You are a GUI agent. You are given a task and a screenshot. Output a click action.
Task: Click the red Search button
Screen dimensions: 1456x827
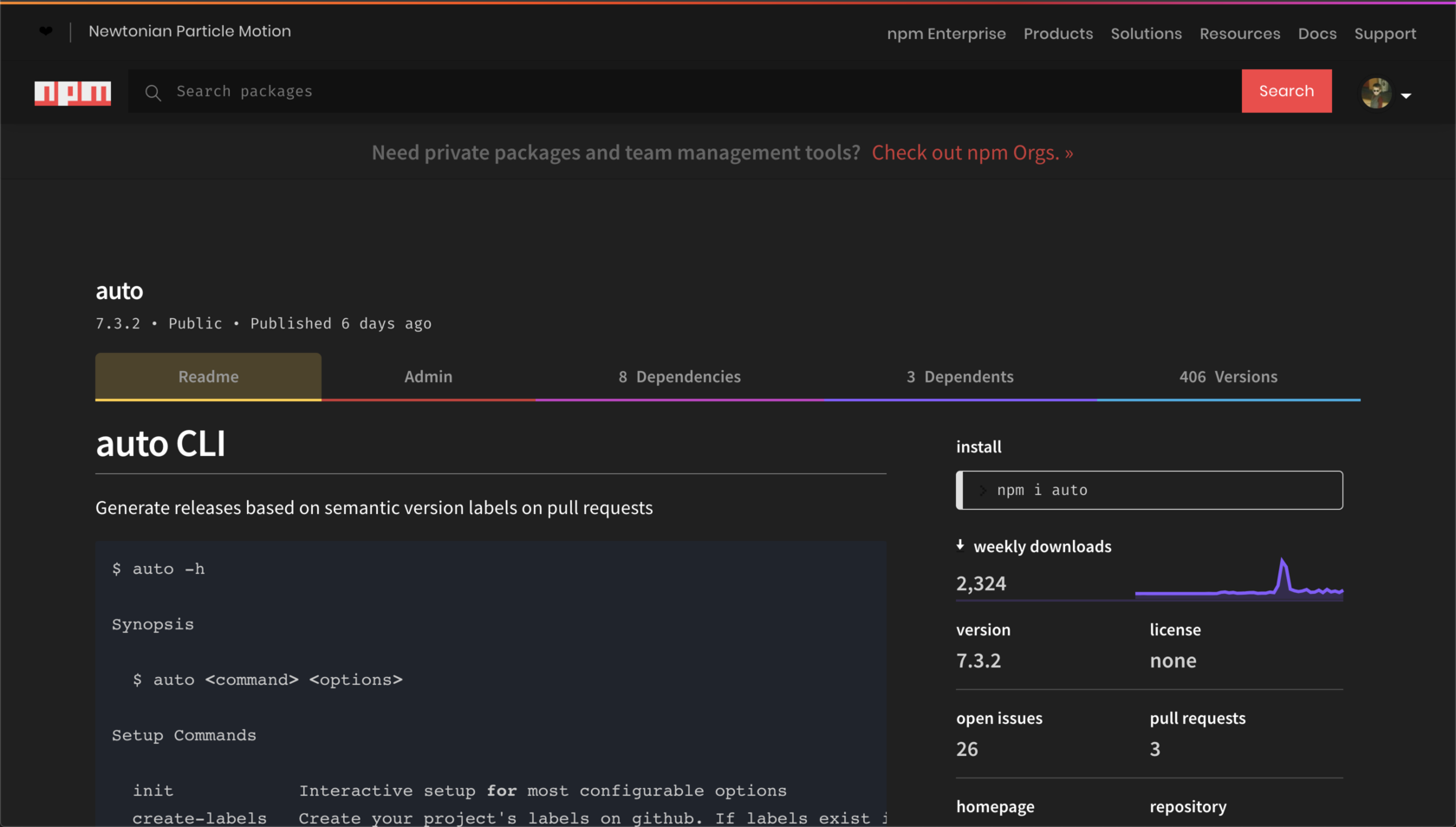coord(1286,91)
